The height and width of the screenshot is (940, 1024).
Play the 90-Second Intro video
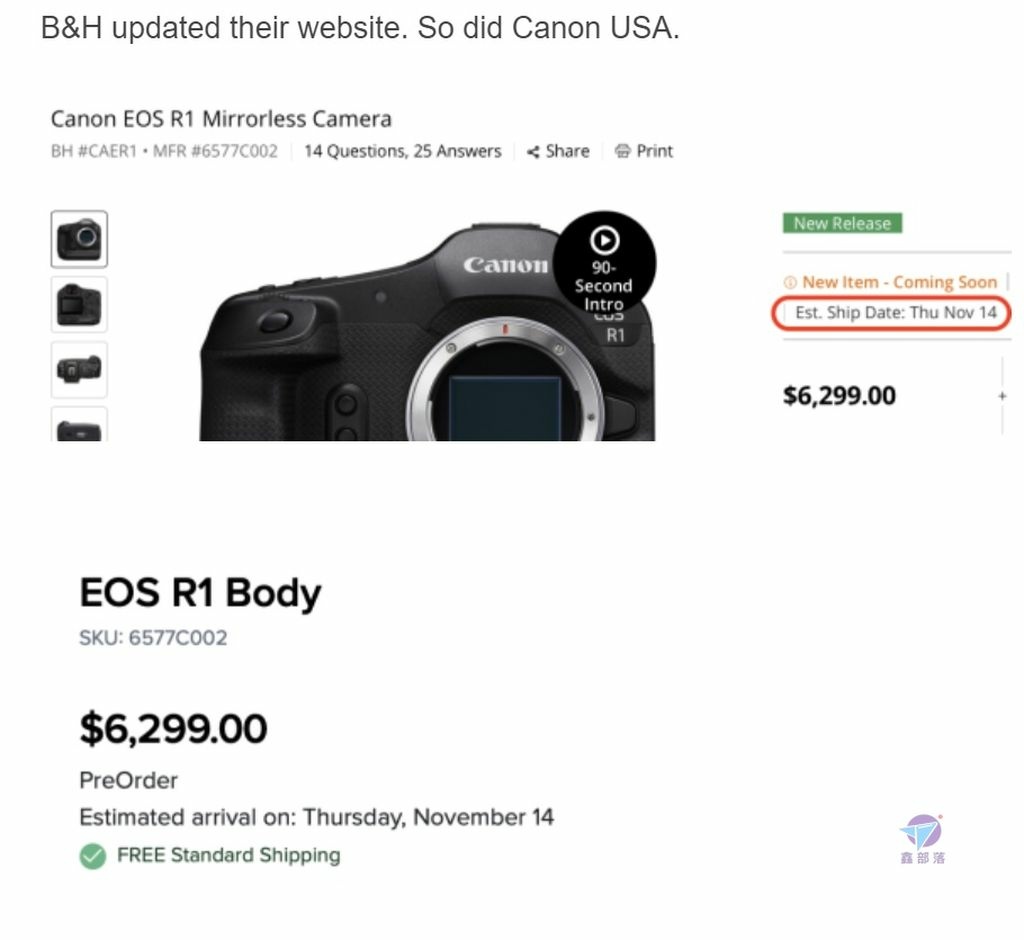(605, 263)
